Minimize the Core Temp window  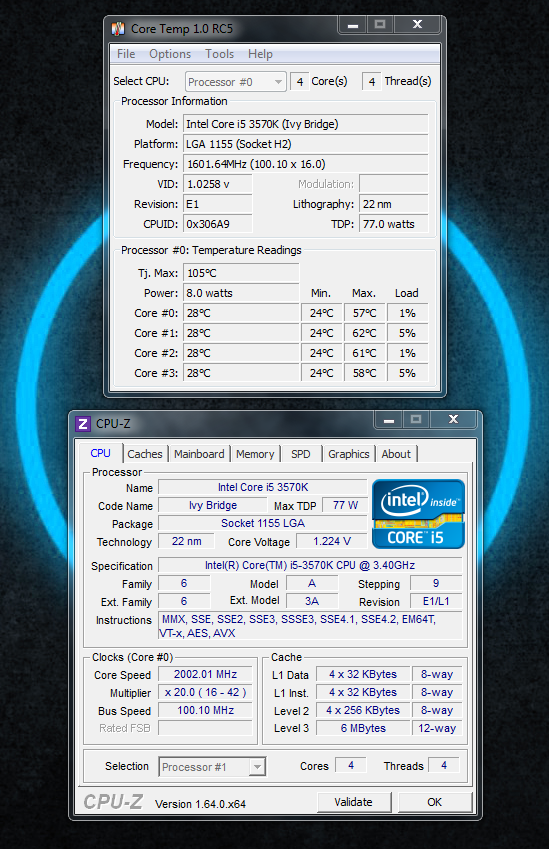click(x=352, y=25)
